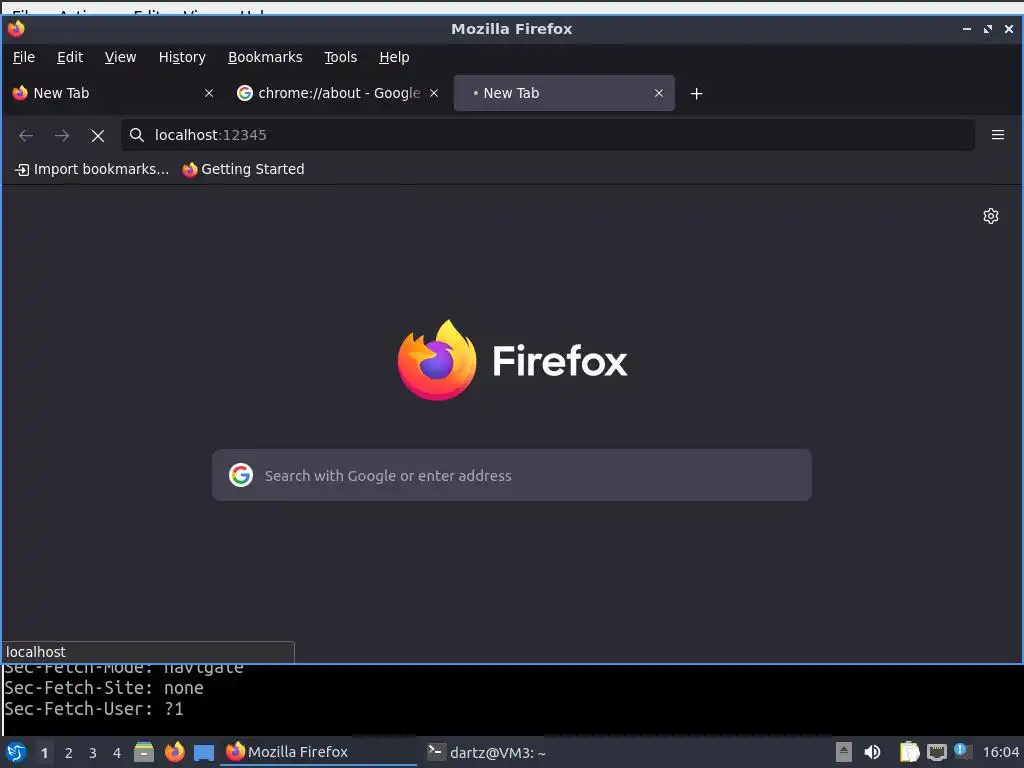Click the show desktop panel icon
Image resolution: width=1024 pixels, height=768 pixels.
(x=204, y=753)
